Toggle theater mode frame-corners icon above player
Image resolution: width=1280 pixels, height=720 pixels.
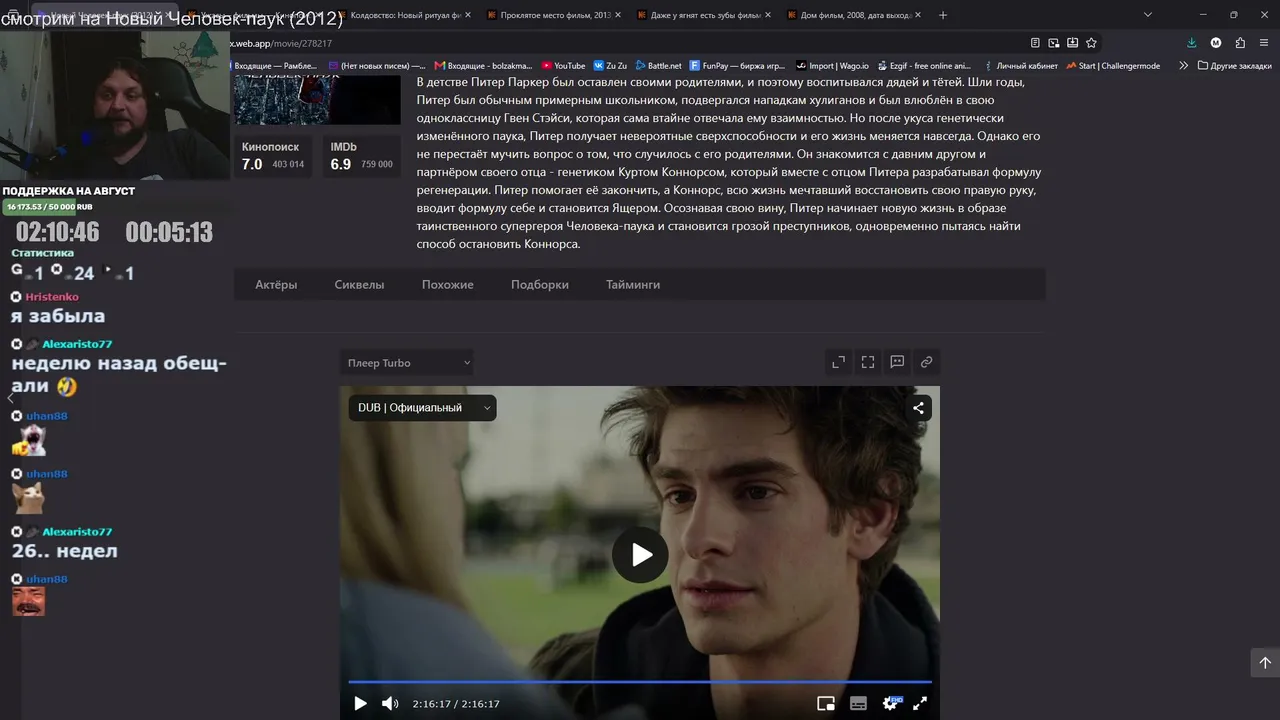pyautogui.click(x=868, y=362)
